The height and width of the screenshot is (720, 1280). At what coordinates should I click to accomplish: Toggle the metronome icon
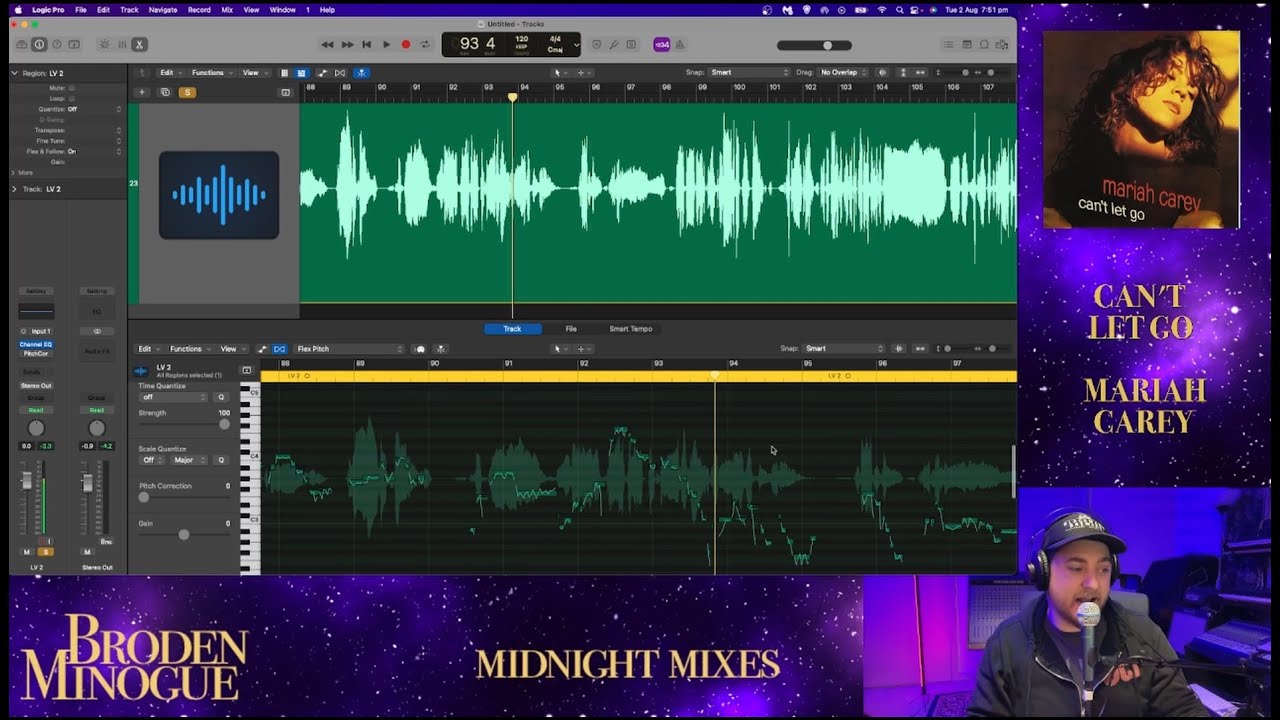point(680,44)
